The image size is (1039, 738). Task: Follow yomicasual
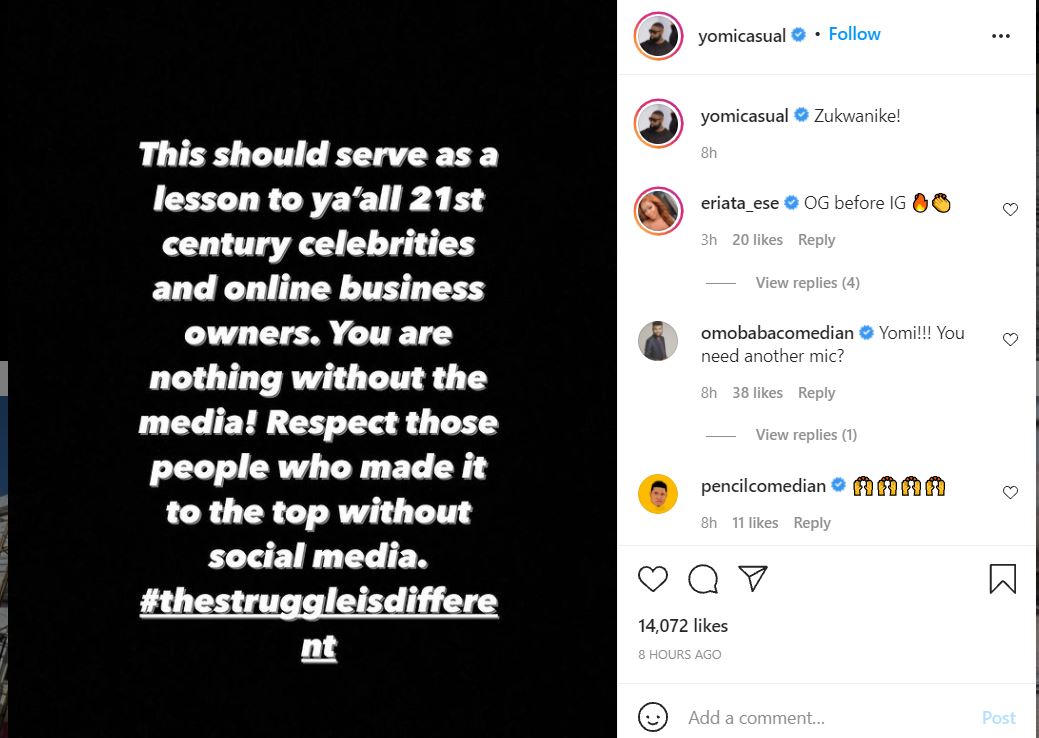854,34
